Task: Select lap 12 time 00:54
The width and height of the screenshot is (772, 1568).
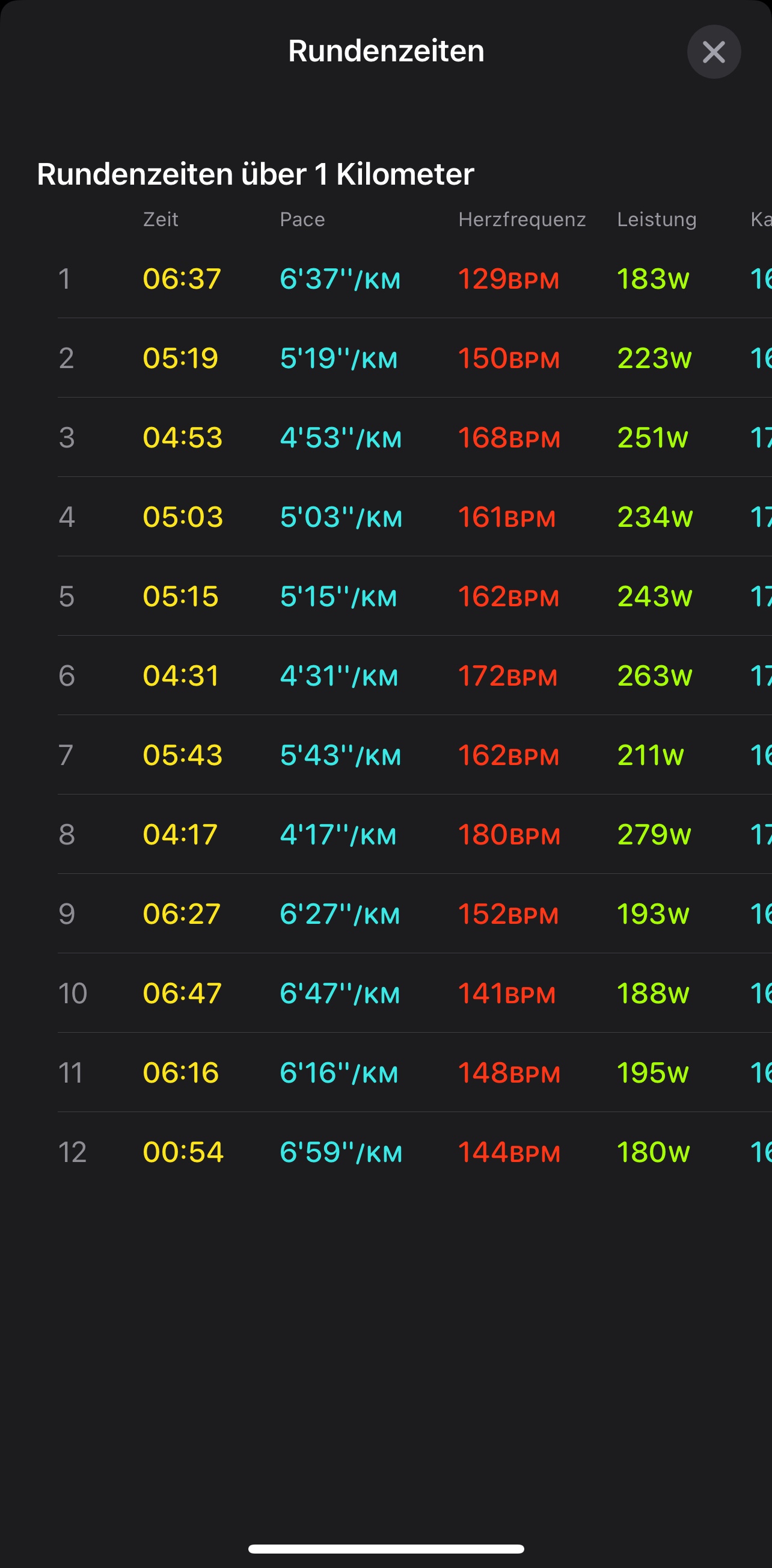Action: coord(183,1152)
